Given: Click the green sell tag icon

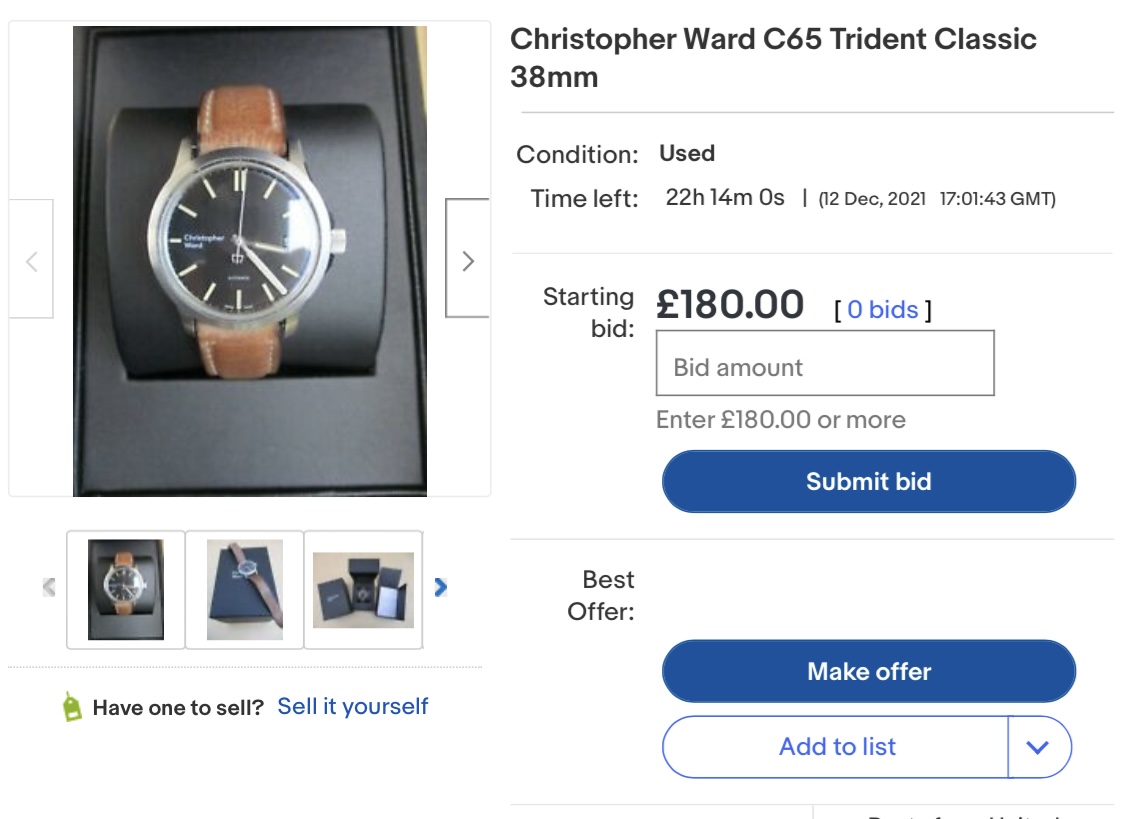Looking at the screenshot, I should [72, 707].
